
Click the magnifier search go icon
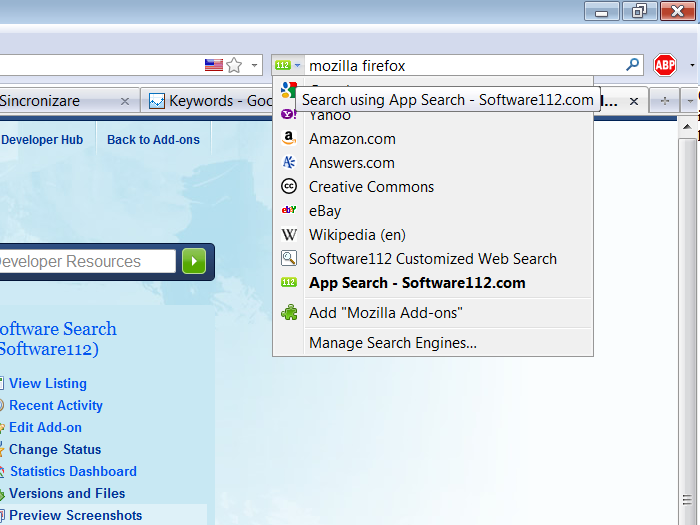tap(632, 65)
